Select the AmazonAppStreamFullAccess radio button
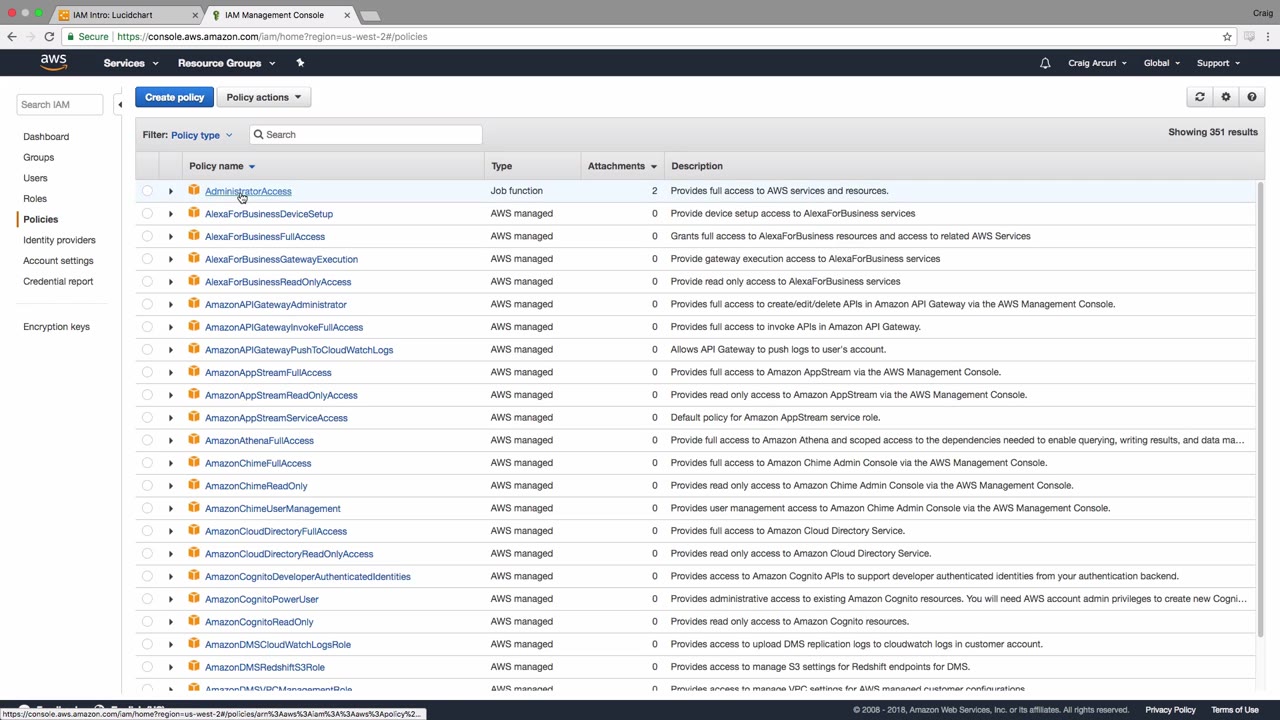1280x720 pixels. pyautogui.click(x=147, y=372)
